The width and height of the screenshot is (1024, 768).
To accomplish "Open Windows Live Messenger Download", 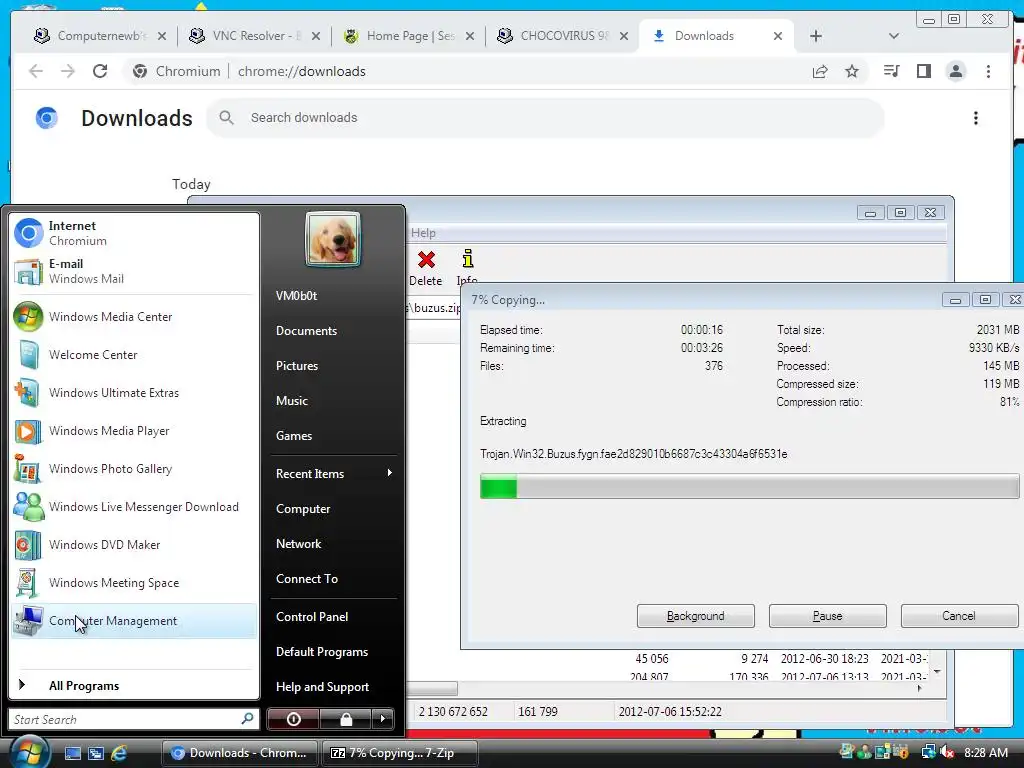I will pos(134,507).
